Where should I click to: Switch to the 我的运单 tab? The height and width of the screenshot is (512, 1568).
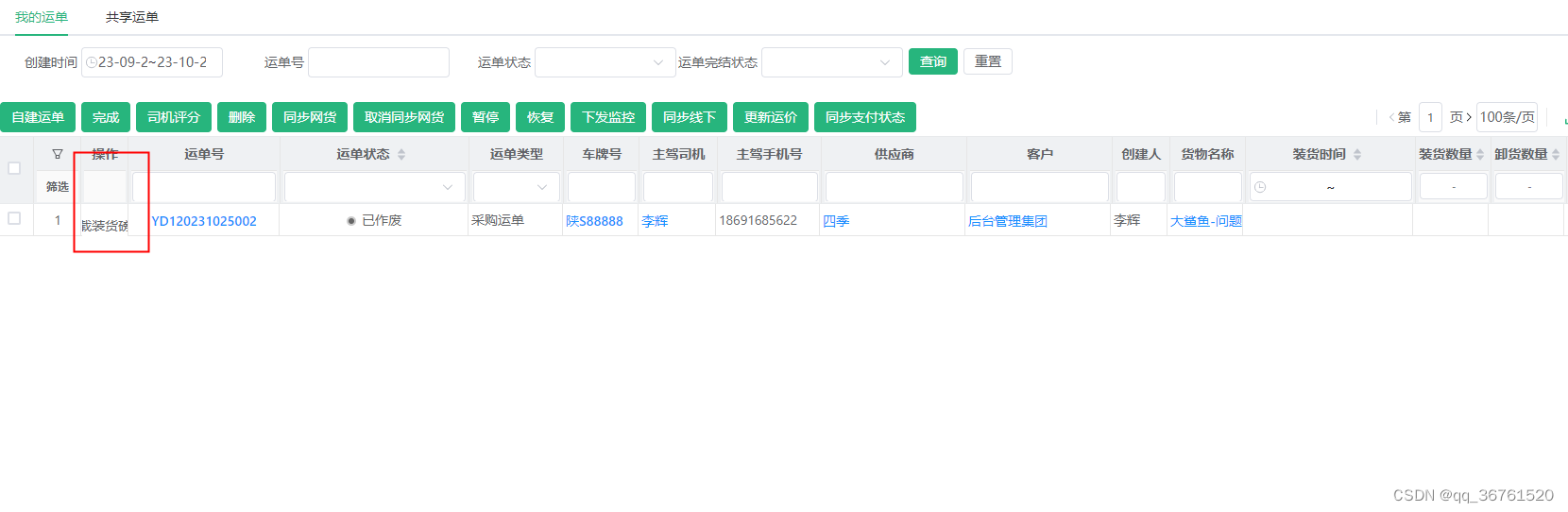42,17
